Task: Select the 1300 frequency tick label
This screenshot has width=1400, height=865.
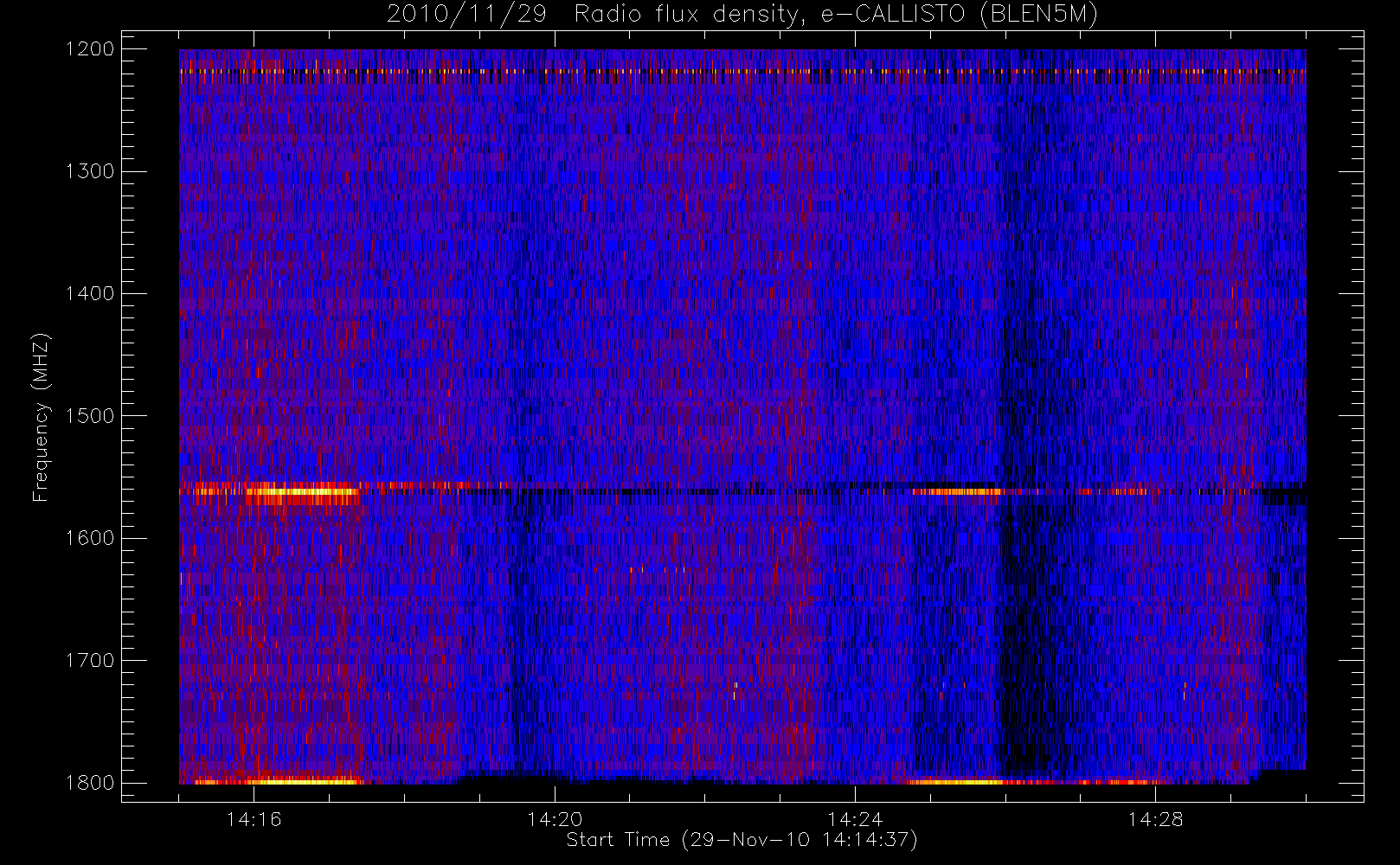Action: point(91,171)
